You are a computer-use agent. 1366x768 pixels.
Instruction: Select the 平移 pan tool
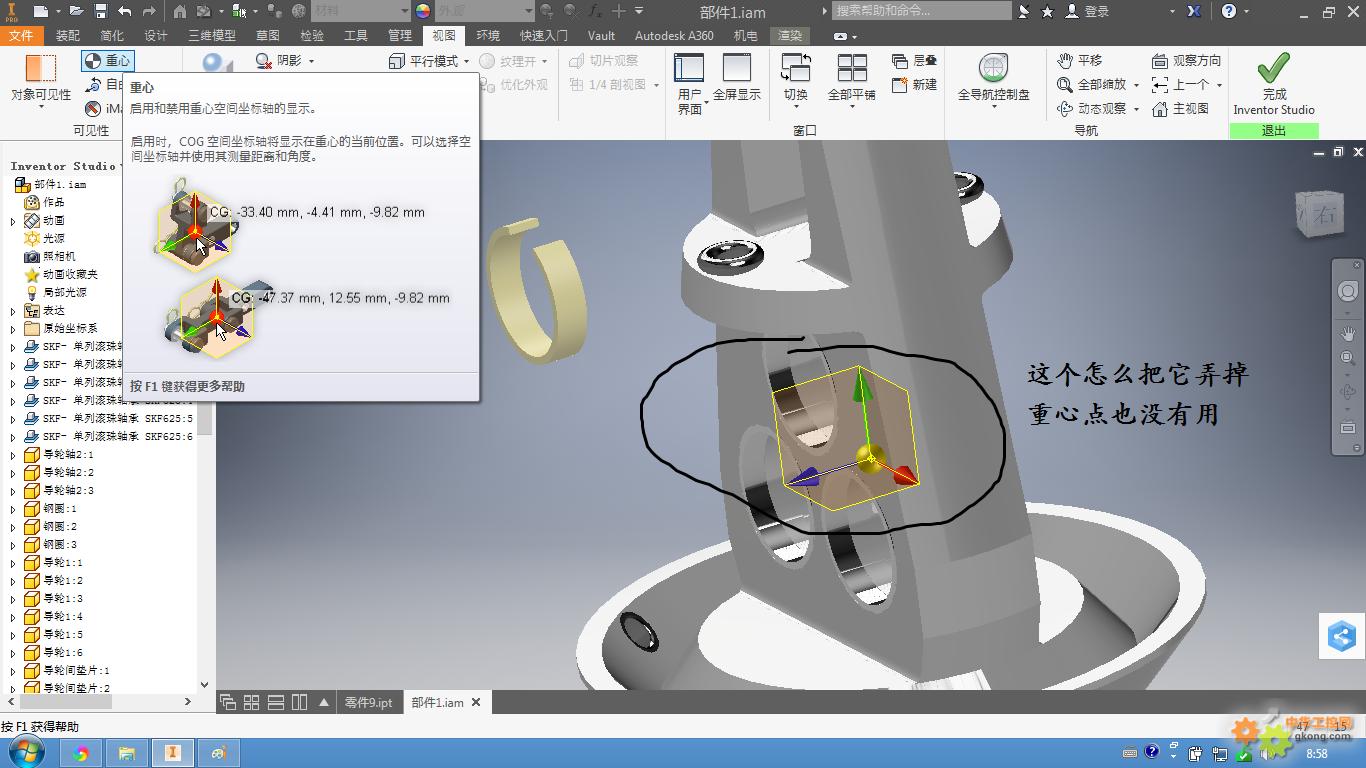pyautogui.click(x=1080, y=61)
